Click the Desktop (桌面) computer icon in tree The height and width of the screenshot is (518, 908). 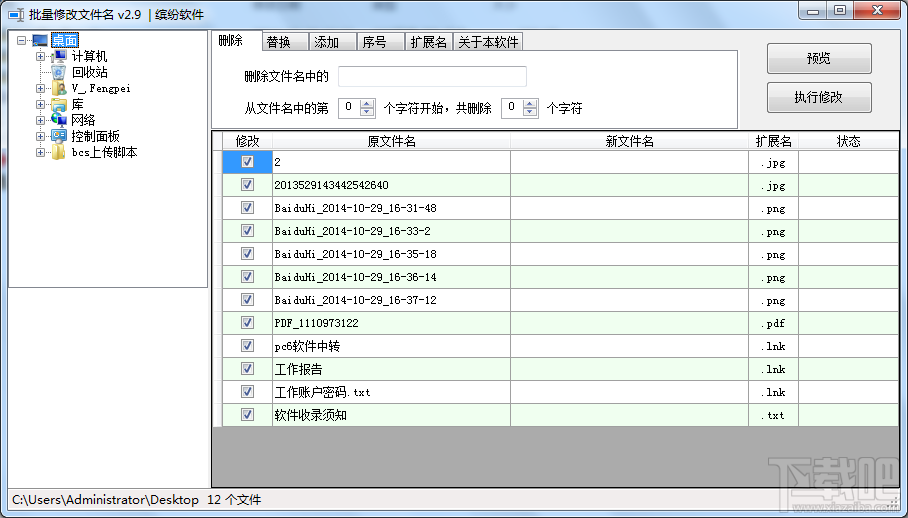[40, 41]
